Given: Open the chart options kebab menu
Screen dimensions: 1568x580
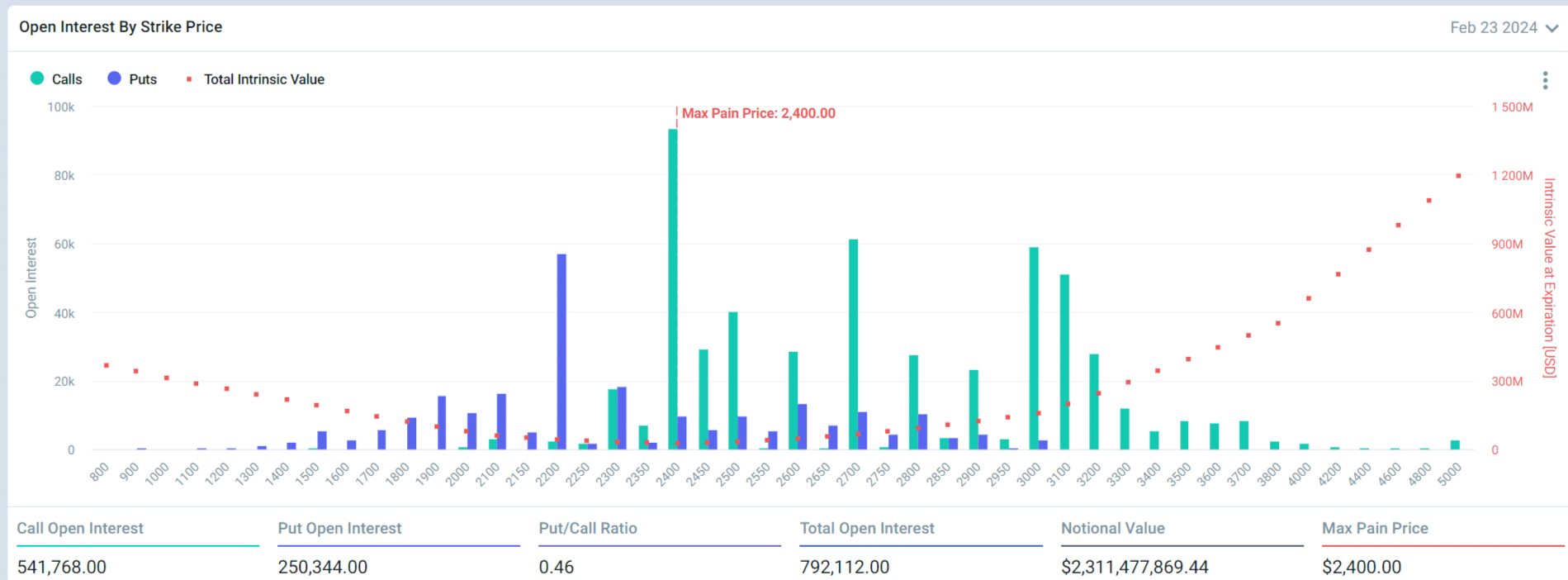Looking at the screenshot, I should (1545, 80).
